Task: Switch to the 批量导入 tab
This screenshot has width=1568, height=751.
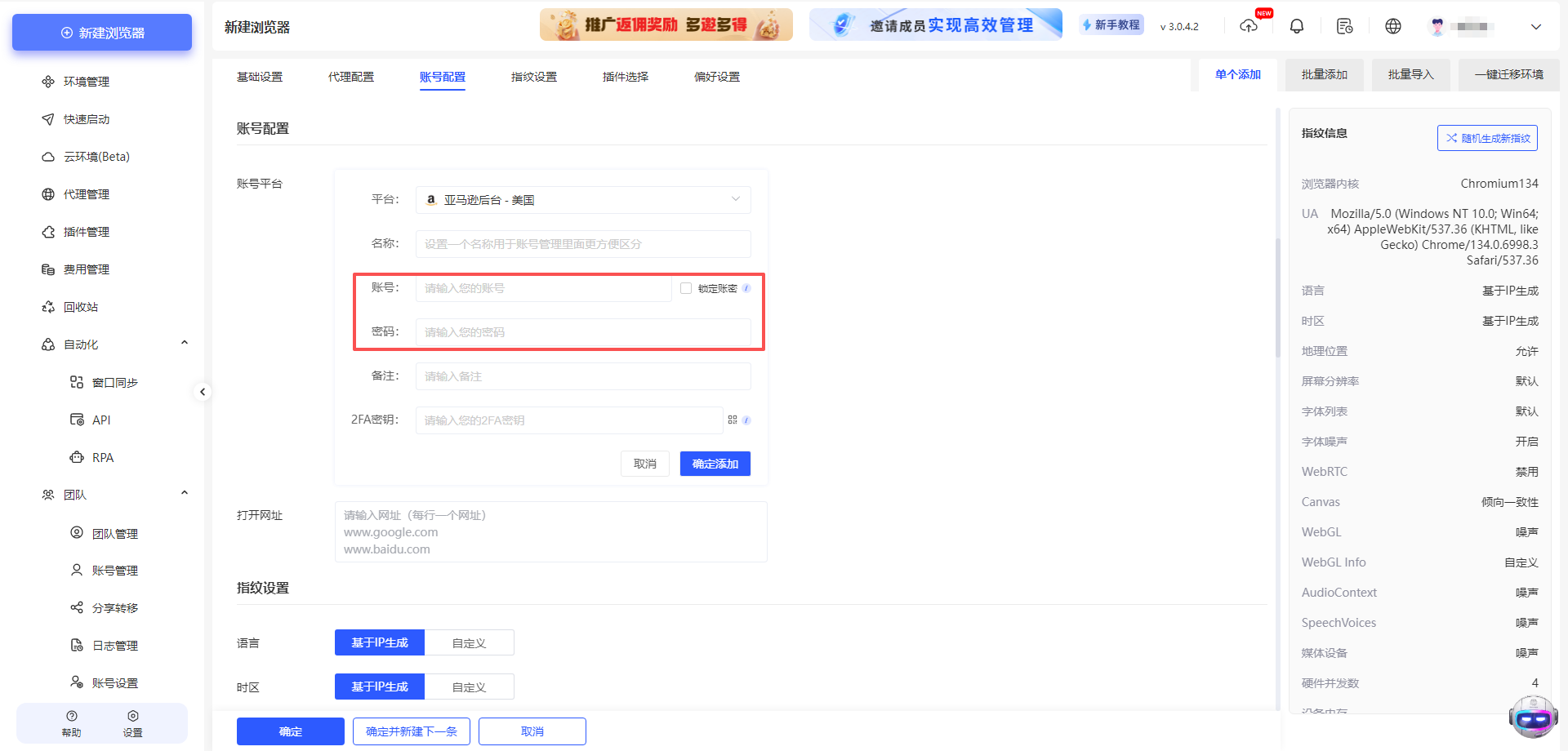Action: click(1410, 74)
